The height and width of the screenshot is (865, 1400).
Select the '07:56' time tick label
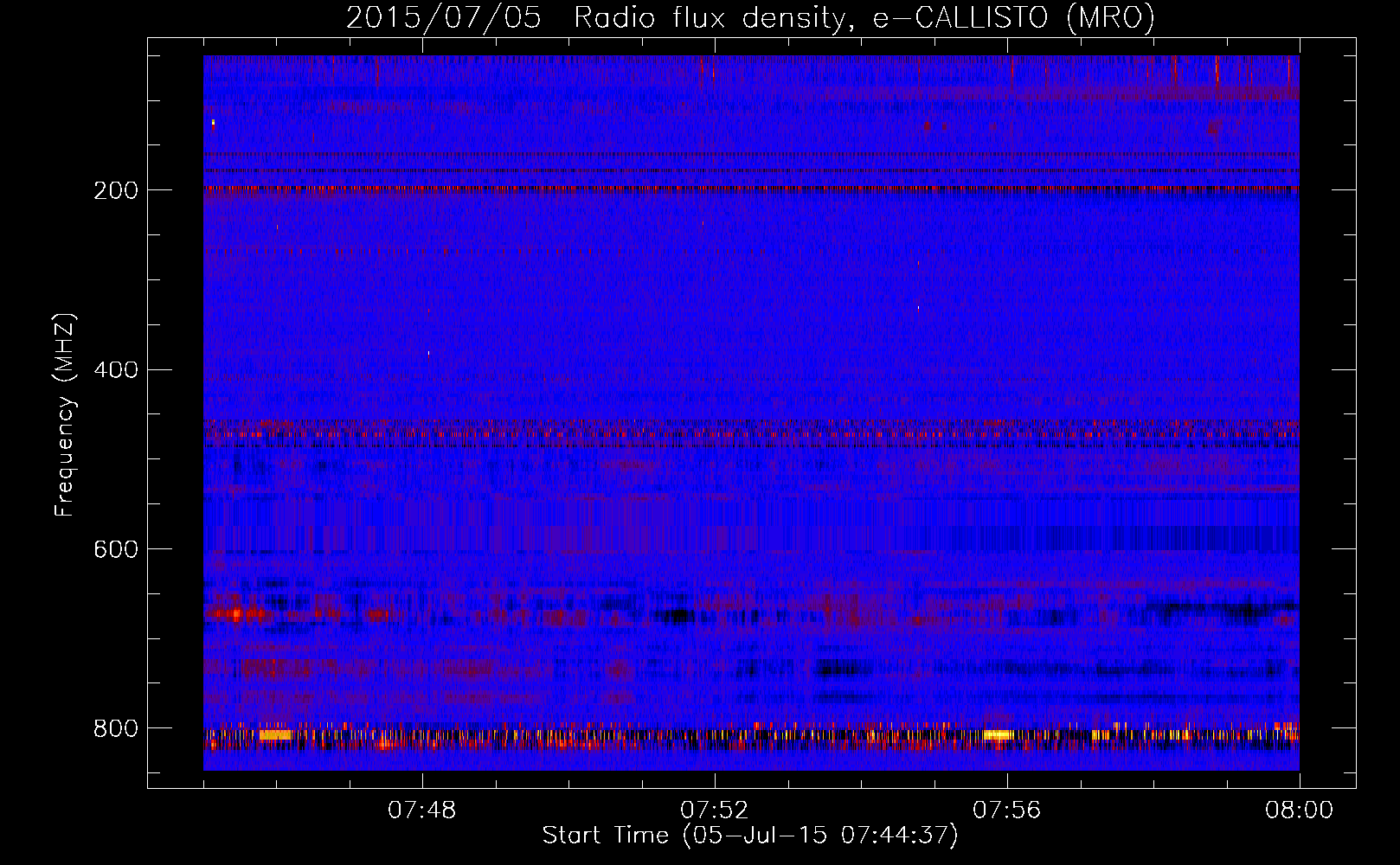pos(1007,811)
